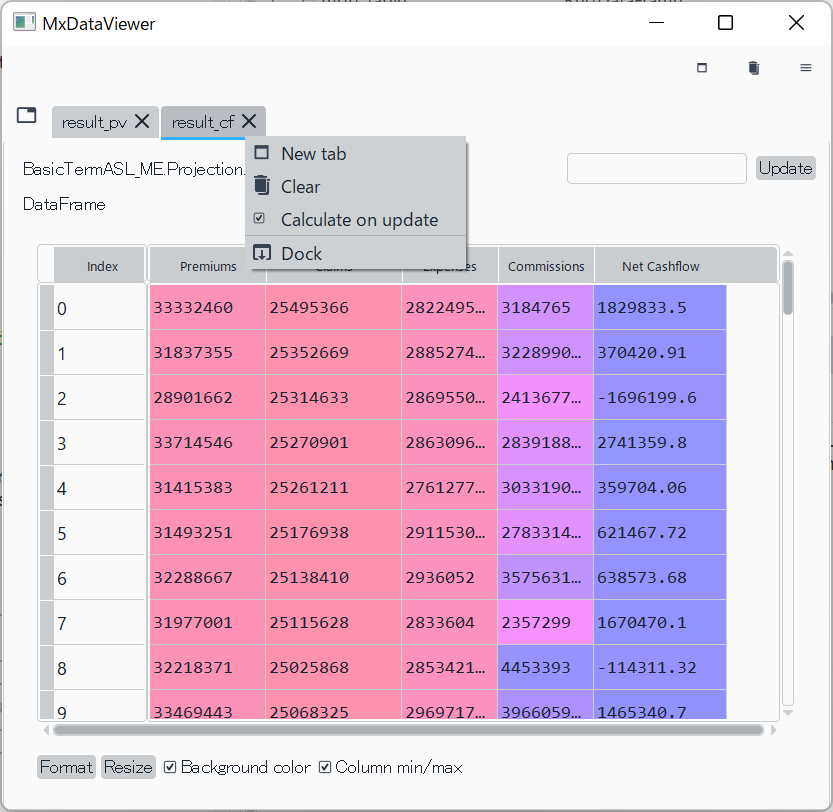Click the trash icon in top toolbar
This screenshot has height=812, width=833.
754,68
